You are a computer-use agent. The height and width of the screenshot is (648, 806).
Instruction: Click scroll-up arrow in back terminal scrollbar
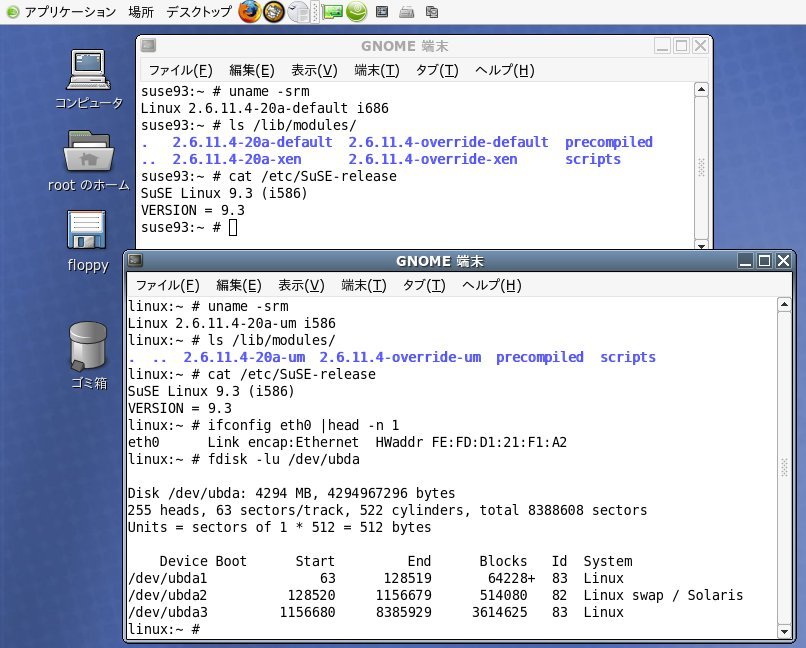(701, 89)
